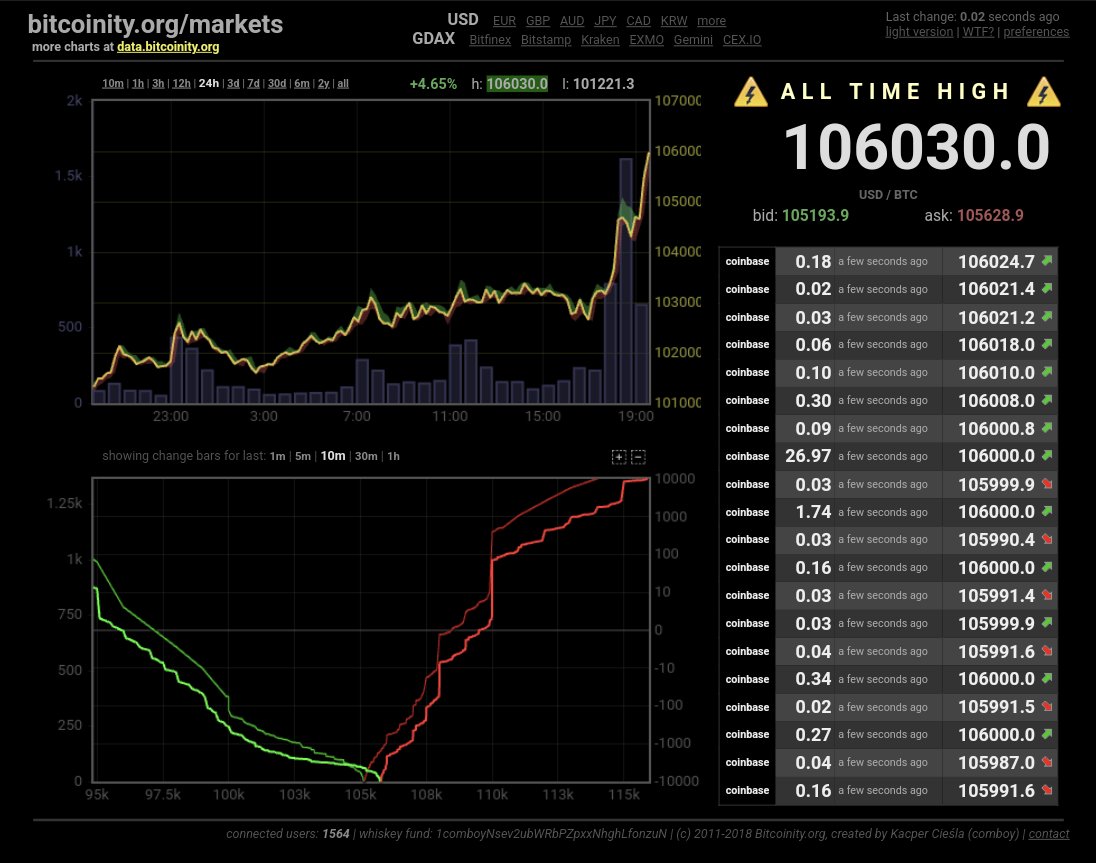Switch exchange to Bitstamp
The height and width of the screenshot is (863, 1096).
click(546, 40)
